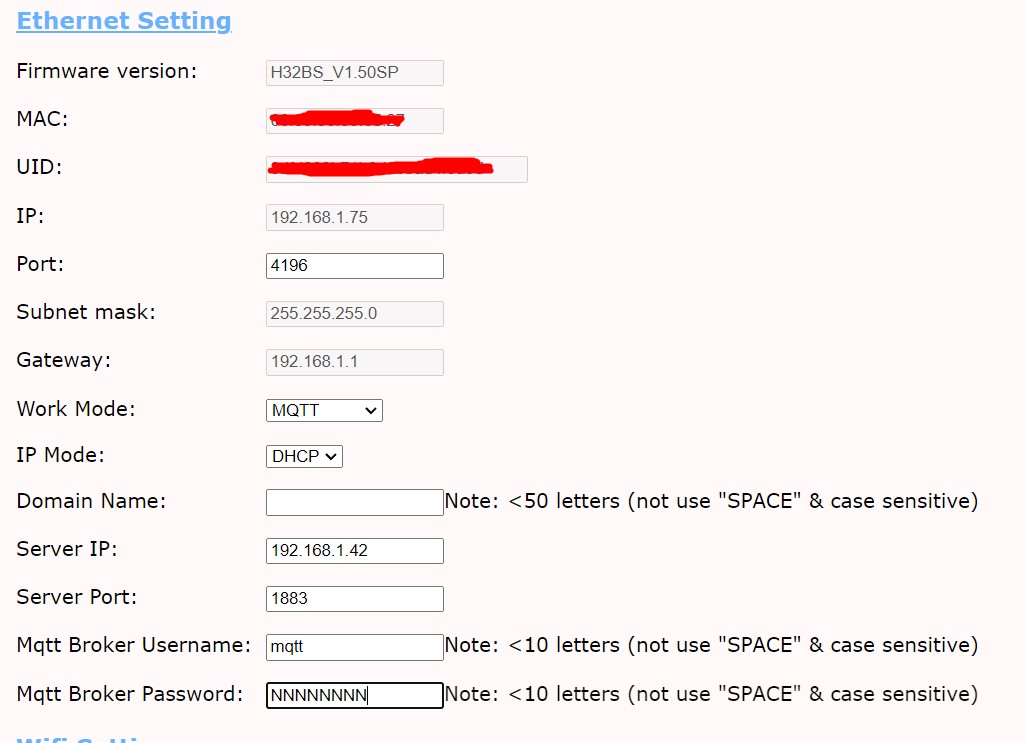Expand the IP Mode dropdown set to DHCP

304,456
